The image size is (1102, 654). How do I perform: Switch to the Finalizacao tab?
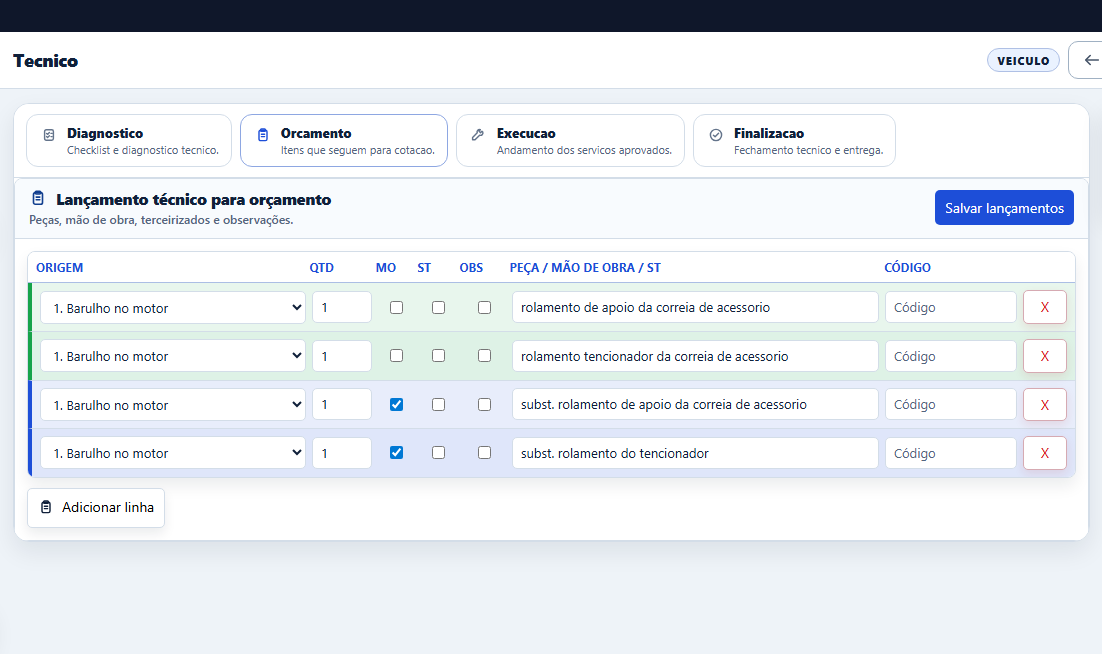click(794, 140)
